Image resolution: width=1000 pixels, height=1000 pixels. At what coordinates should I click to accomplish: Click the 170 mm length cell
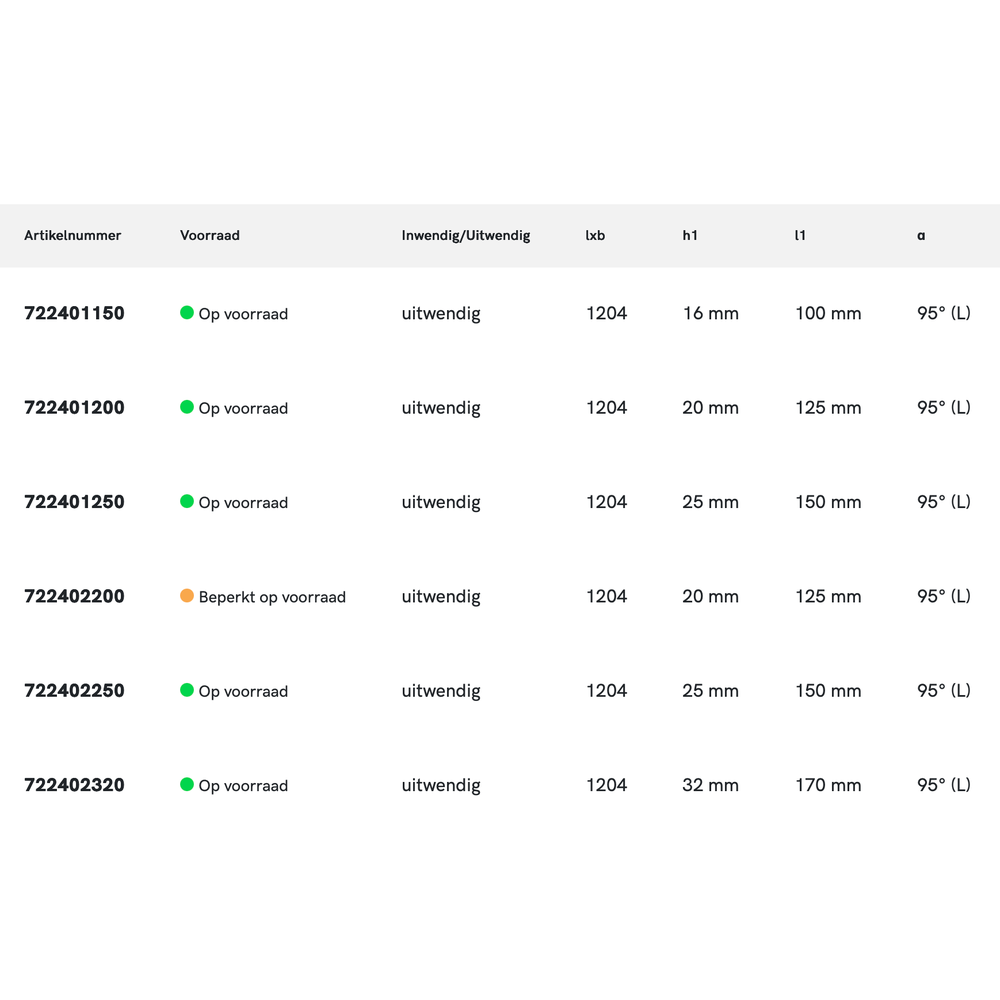[x=828, y=785]
